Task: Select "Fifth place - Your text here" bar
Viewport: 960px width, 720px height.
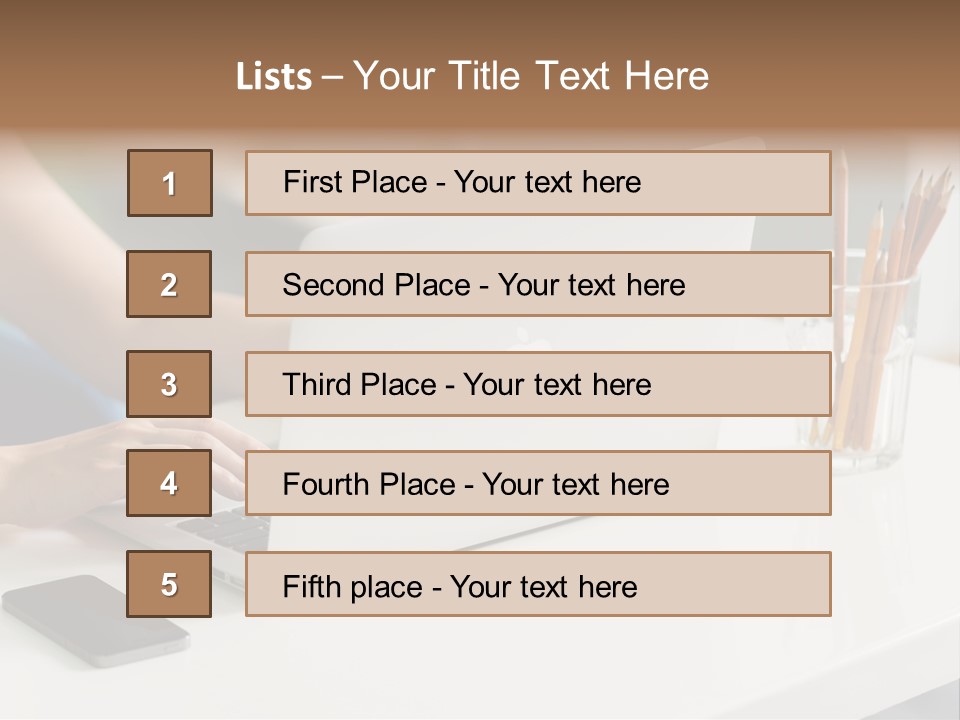Action: point(538,584)
